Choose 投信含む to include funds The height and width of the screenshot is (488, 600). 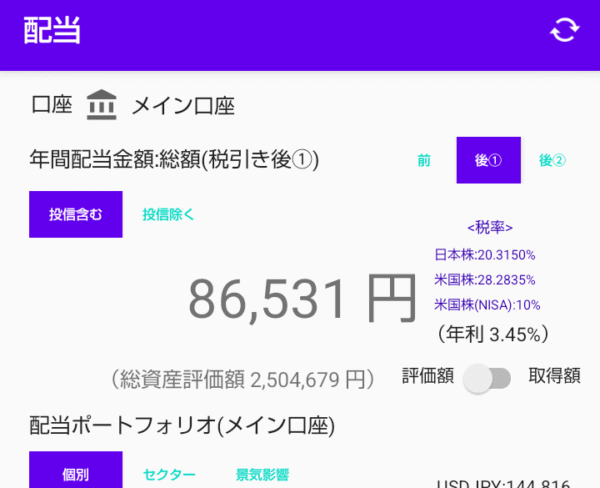tap(76, 214)
